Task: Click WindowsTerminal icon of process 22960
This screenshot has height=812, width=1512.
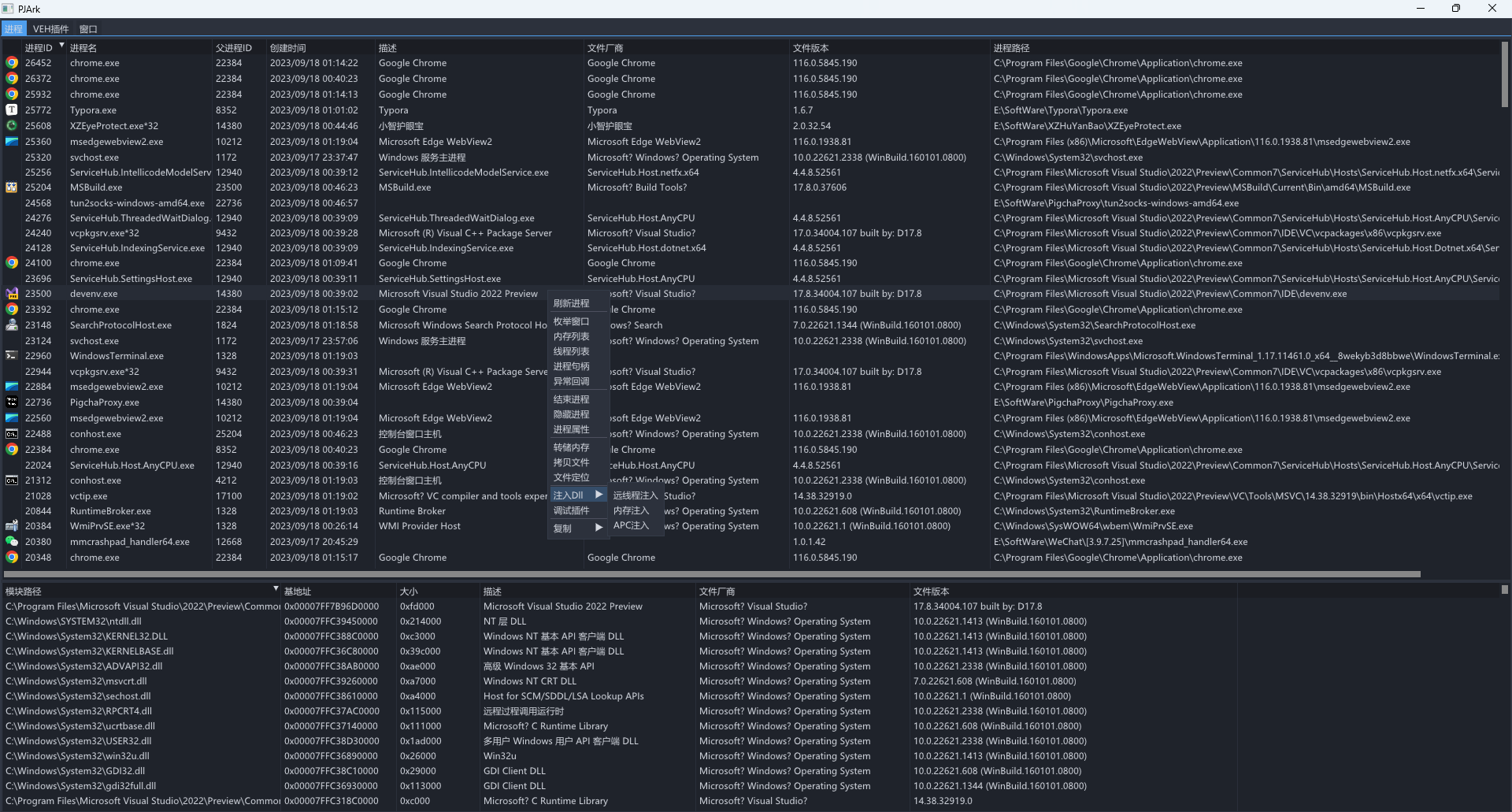Action: click(x=12, y=356)
